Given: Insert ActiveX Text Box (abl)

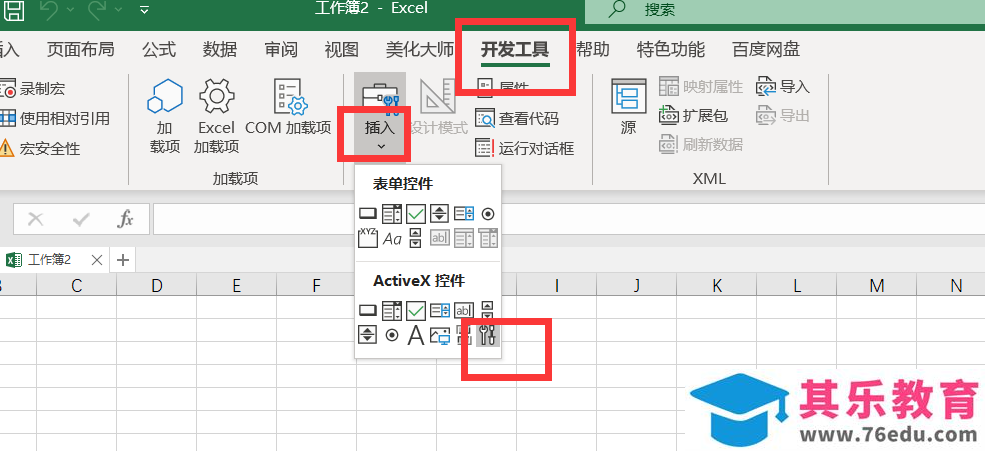Looking at the screenshot, I should click(x=464, y=310).
